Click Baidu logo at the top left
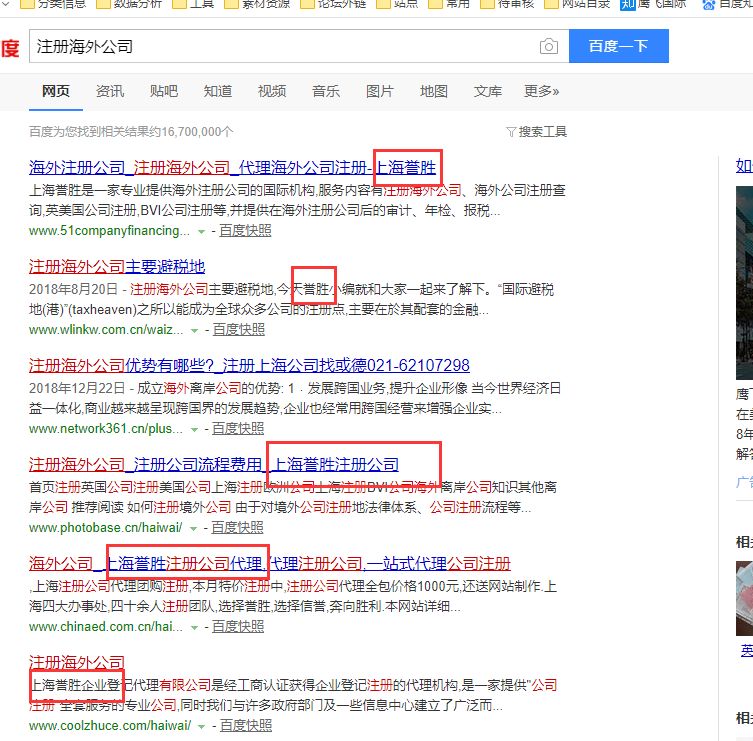 (x=9, y=47)
